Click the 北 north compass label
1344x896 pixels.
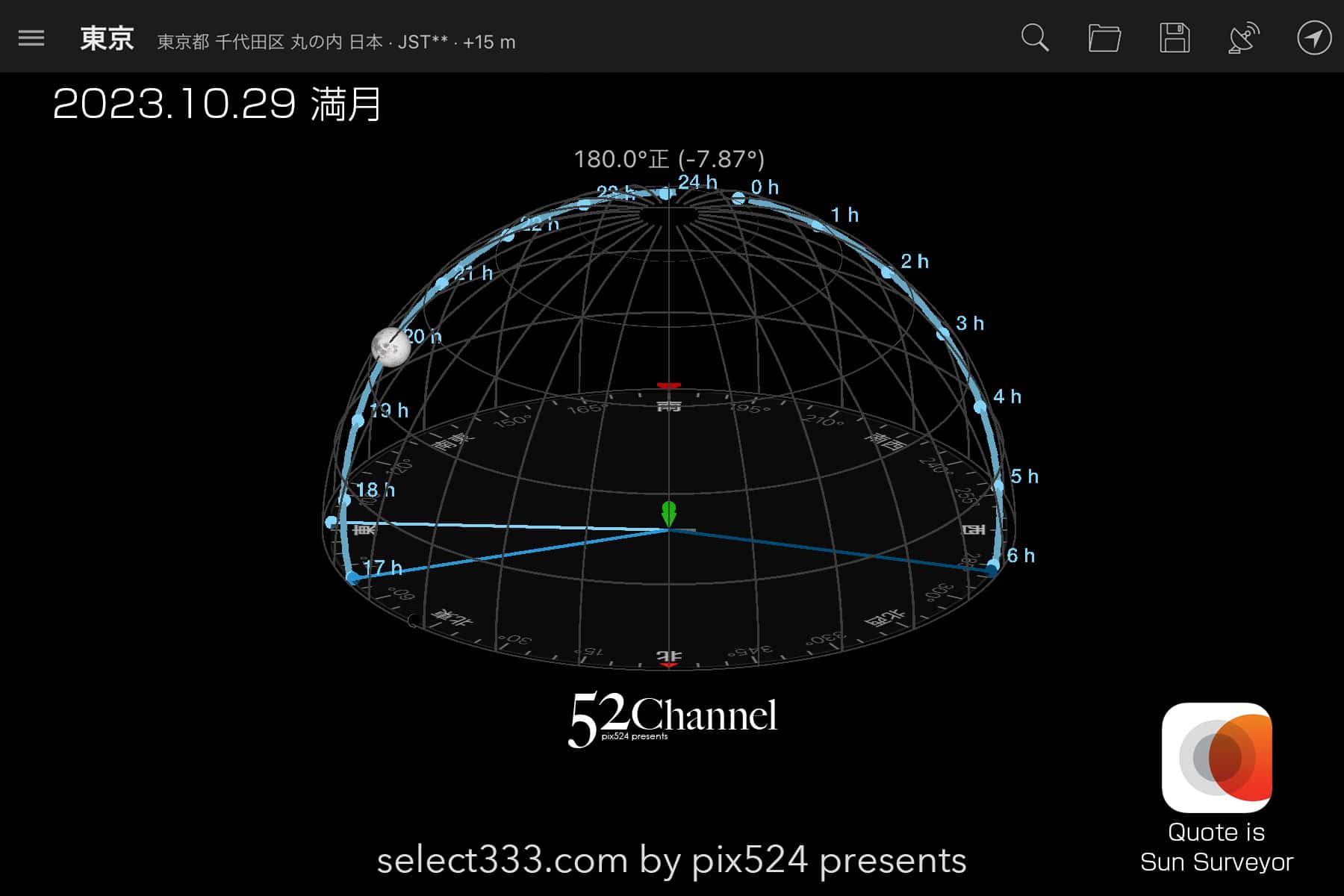[669, 656]
